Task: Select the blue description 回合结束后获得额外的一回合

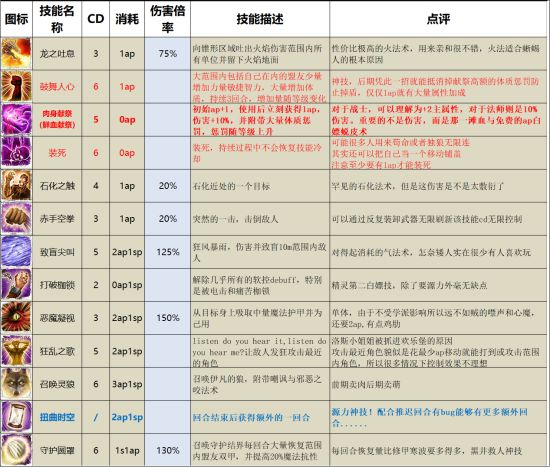Action: [251, 418]
